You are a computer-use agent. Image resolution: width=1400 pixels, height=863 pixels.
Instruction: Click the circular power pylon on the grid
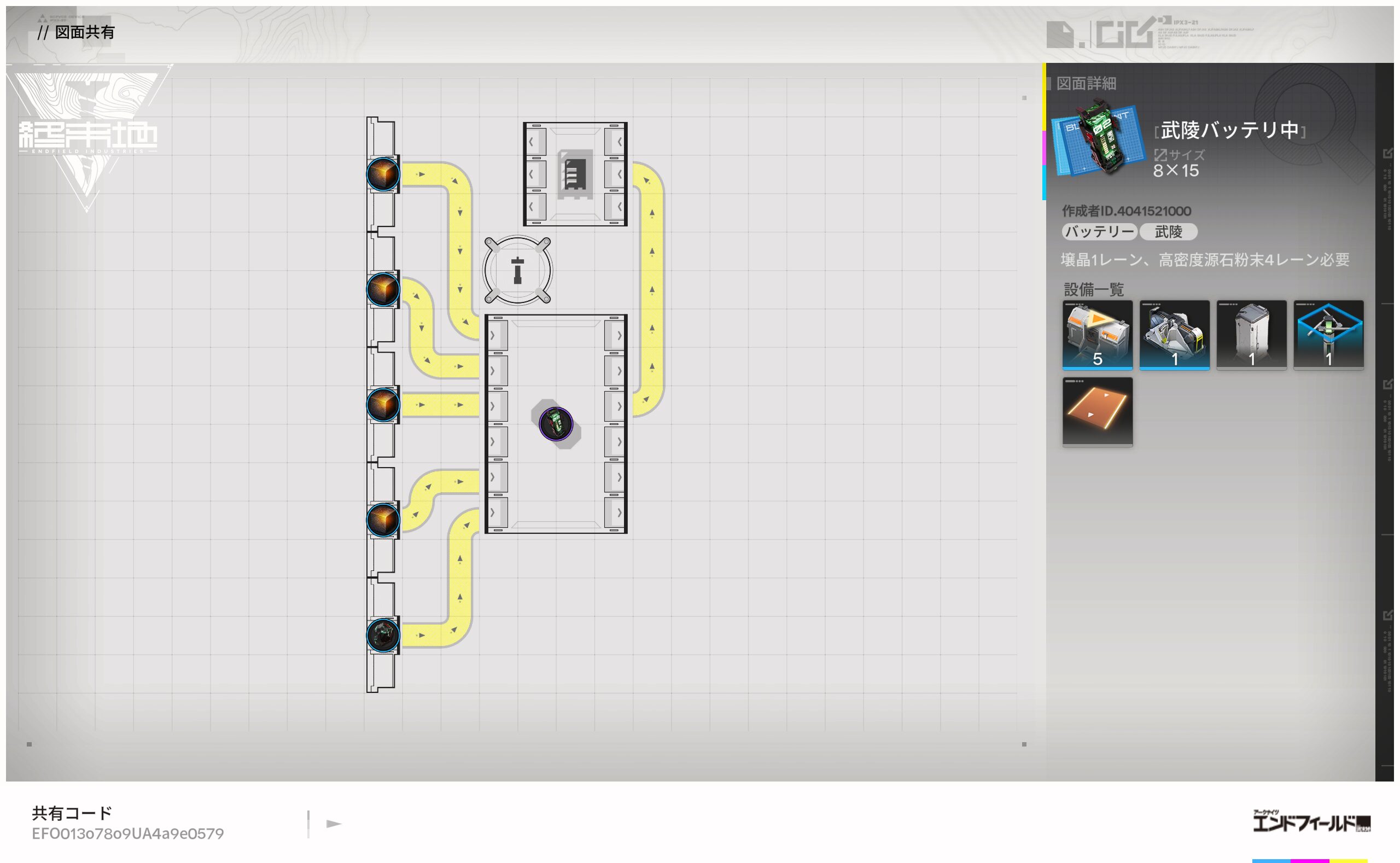[x=517, y=271]
